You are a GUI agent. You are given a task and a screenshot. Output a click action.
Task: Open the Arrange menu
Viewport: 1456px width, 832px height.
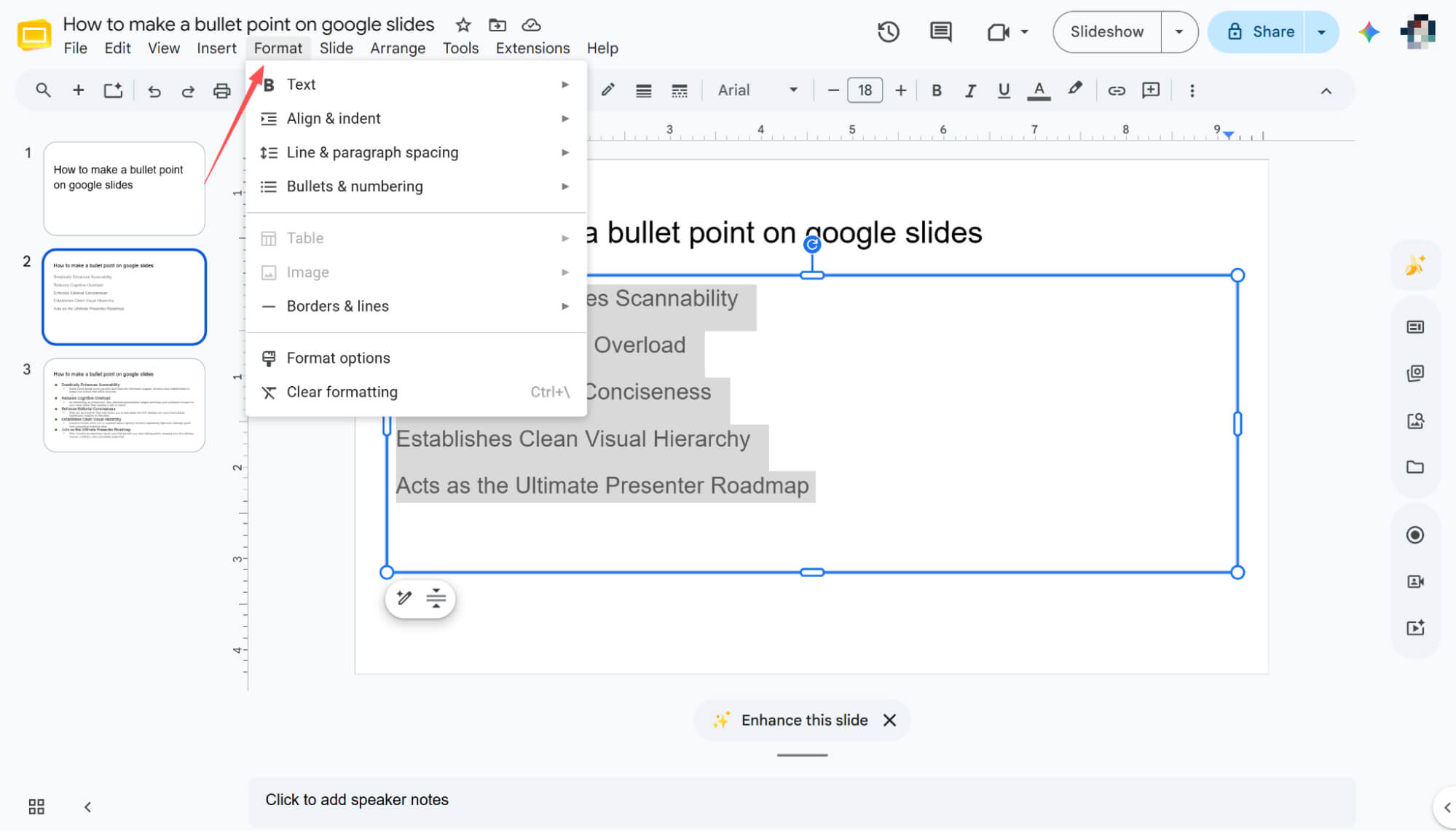coord(398,48)
